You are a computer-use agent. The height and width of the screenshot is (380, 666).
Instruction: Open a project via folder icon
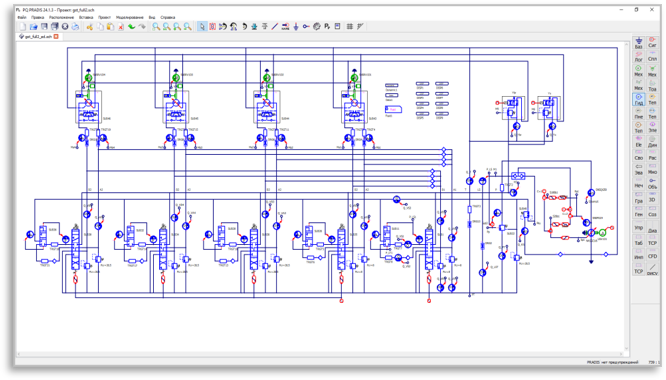(33, 26)
